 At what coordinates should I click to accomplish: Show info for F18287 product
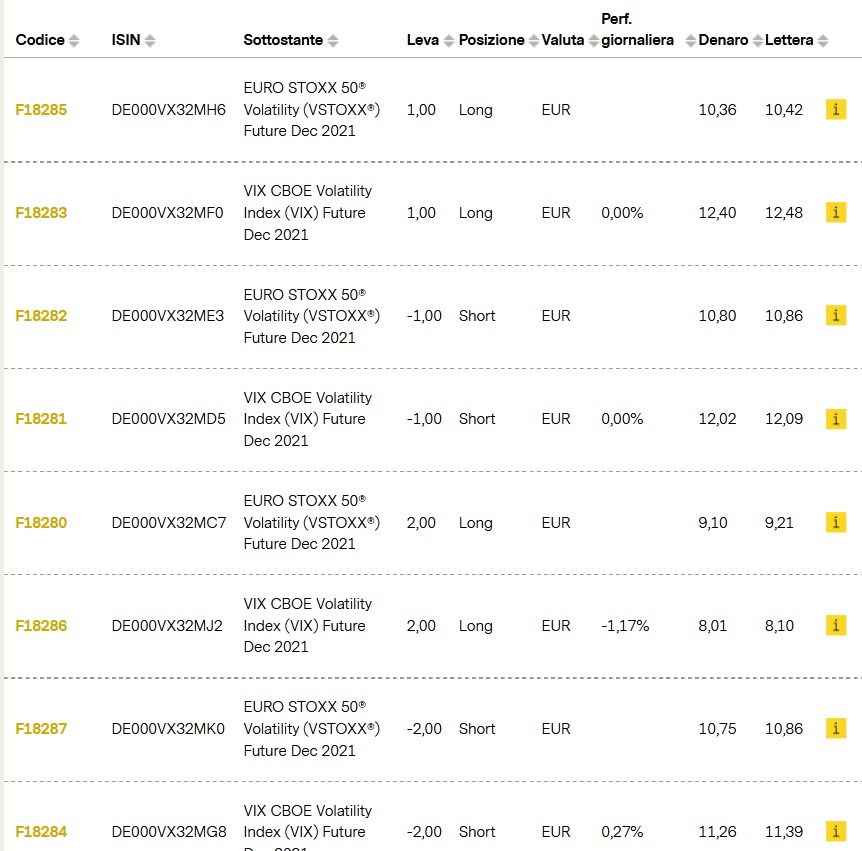[x=836, y=729]
